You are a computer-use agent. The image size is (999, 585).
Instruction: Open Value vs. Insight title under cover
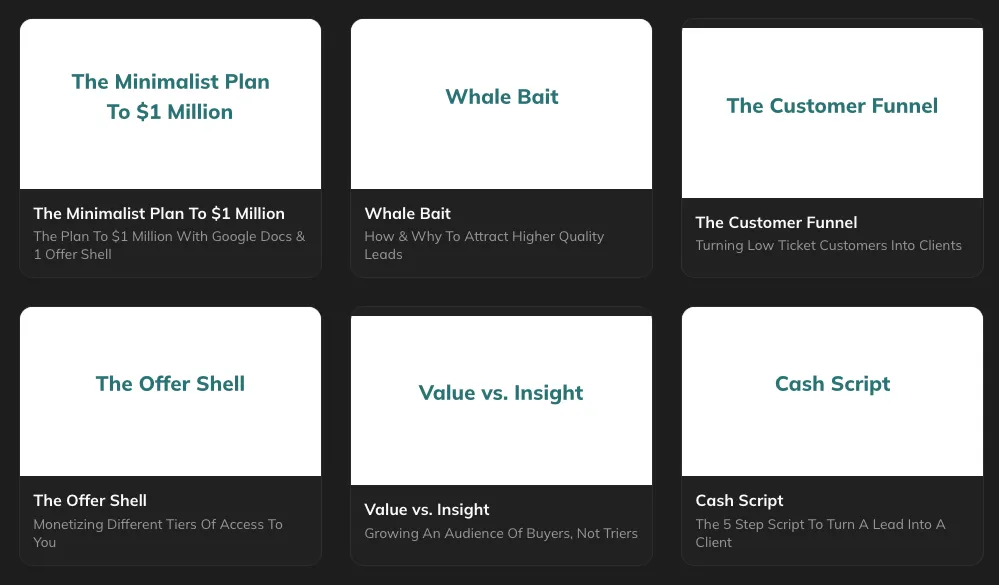click(x=427, y=509)
